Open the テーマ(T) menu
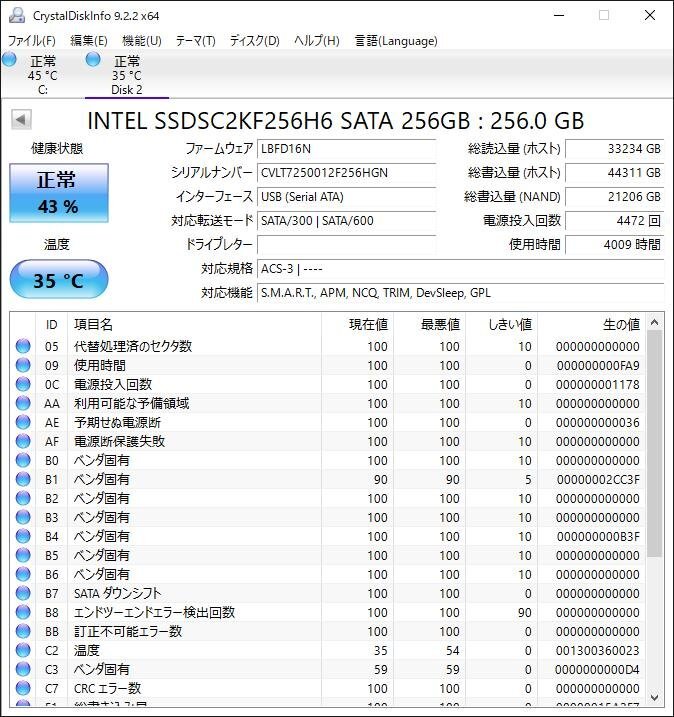The height and width of the screenshot is (717, 674). click(196, 41)
